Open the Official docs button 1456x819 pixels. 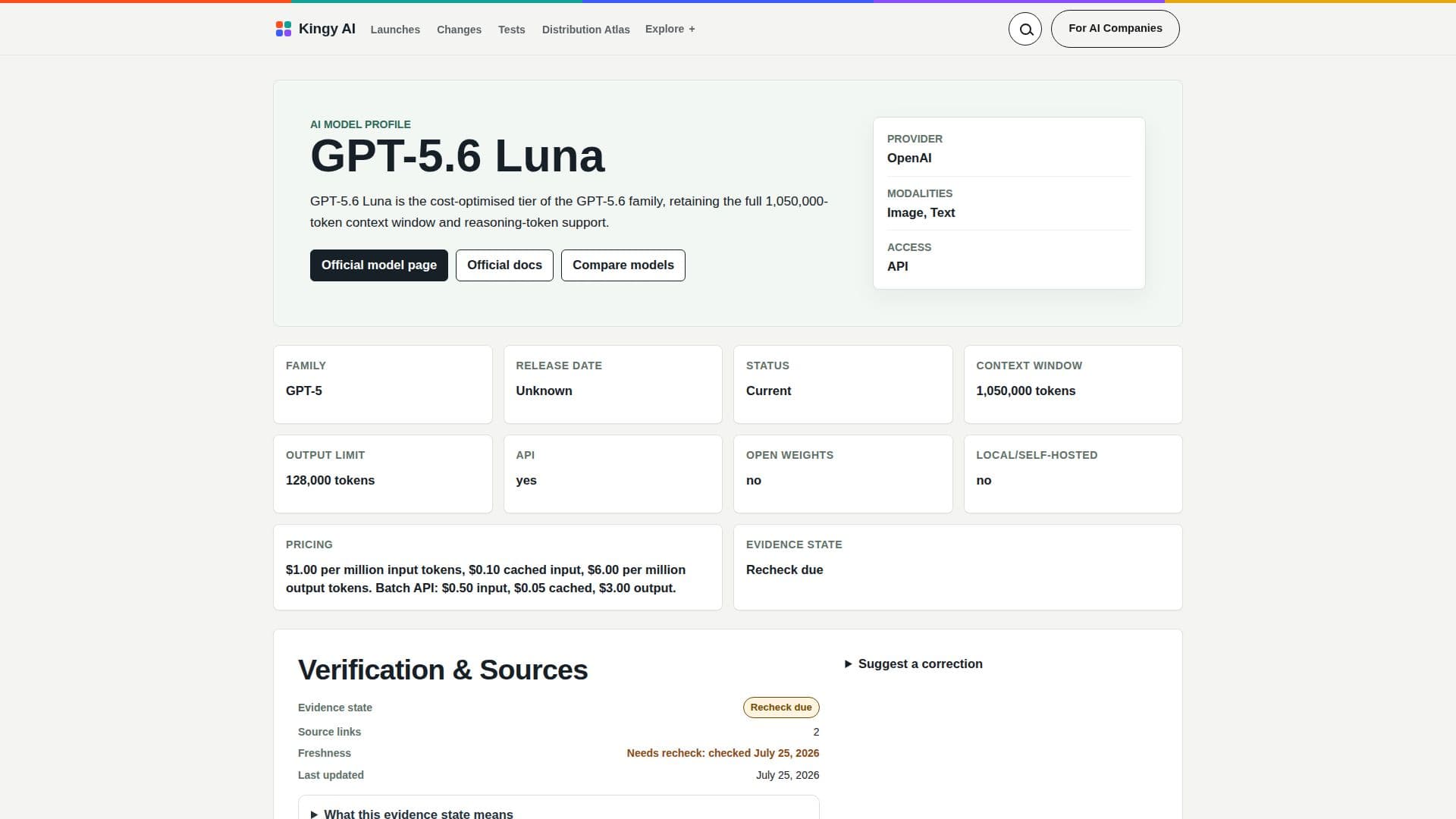(x=504, y=265)
